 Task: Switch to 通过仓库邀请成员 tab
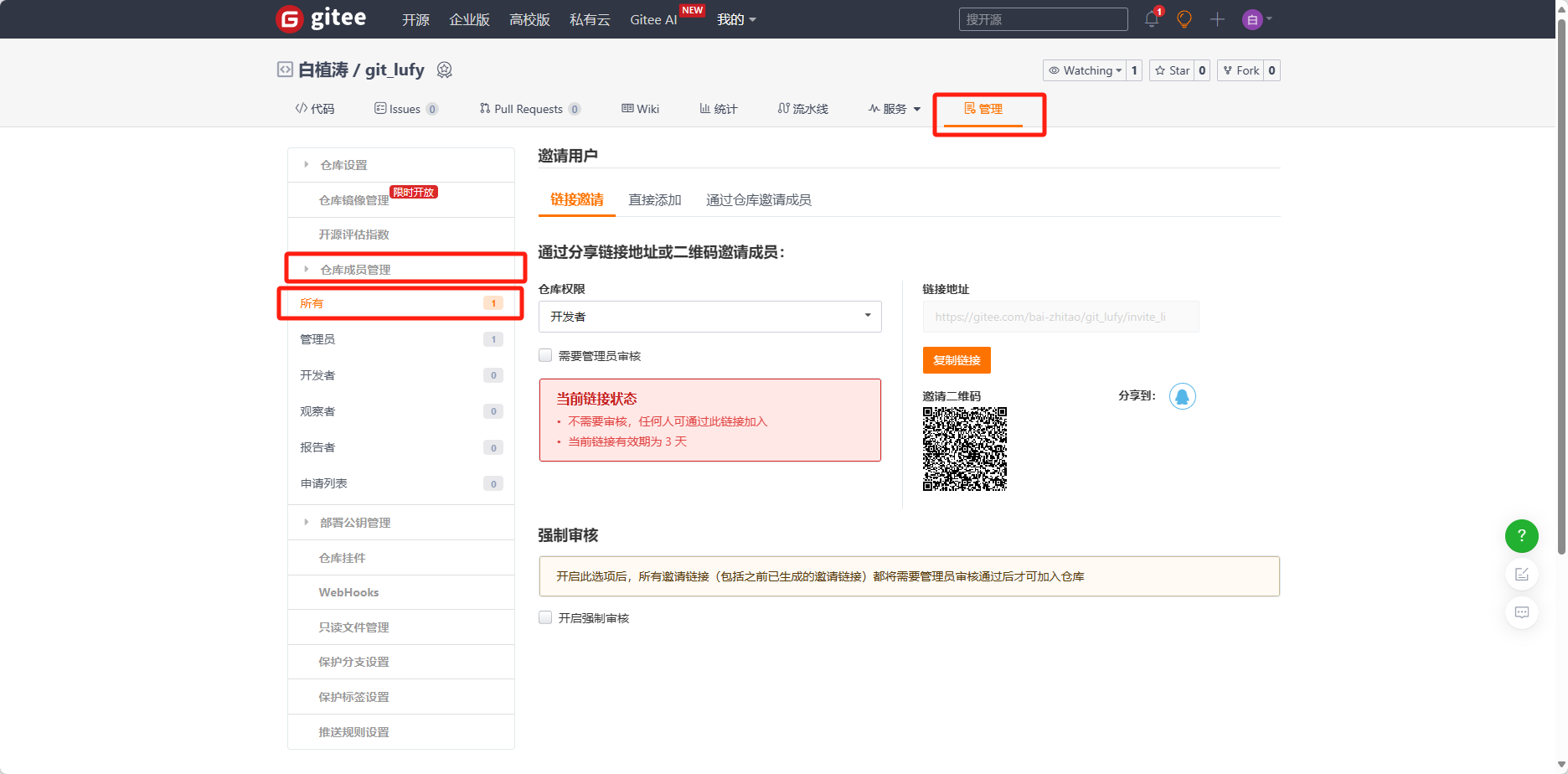pyautogui.click(x=759, y=199)
